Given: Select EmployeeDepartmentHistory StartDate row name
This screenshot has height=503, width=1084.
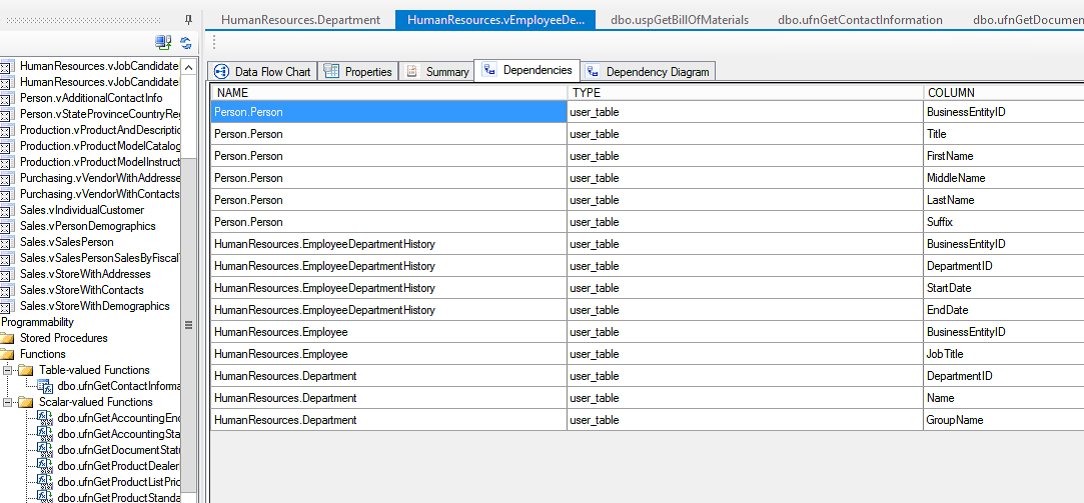Looking at the screenshot, I should tap(389, 288).
